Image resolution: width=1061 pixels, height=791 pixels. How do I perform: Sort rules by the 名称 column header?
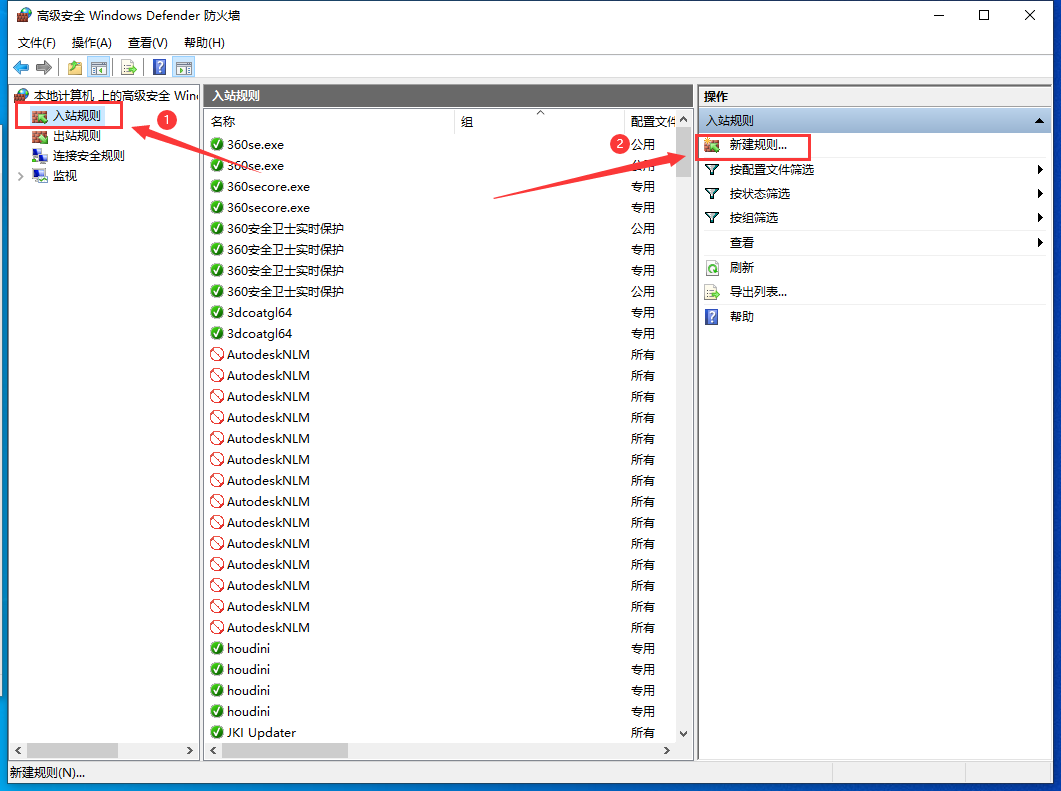pos(329,122)
